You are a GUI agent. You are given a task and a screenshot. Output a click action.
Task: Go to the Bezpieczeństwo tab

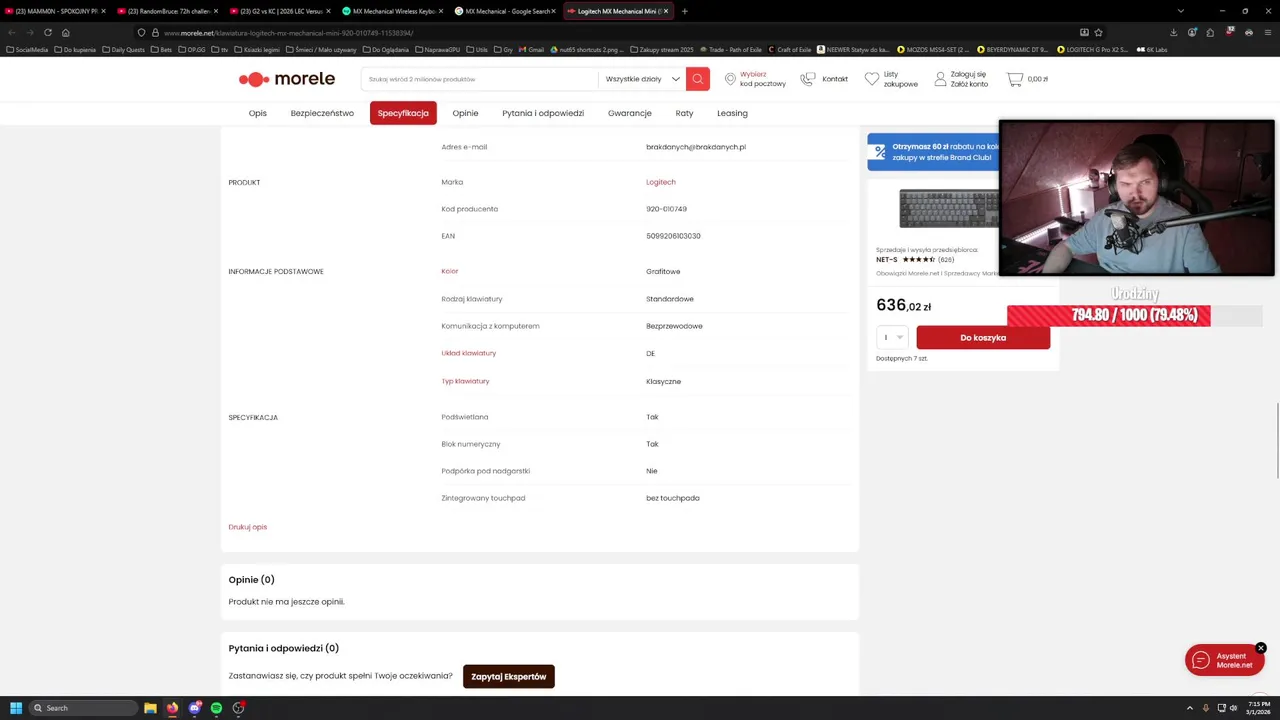(x=322, y=113)
